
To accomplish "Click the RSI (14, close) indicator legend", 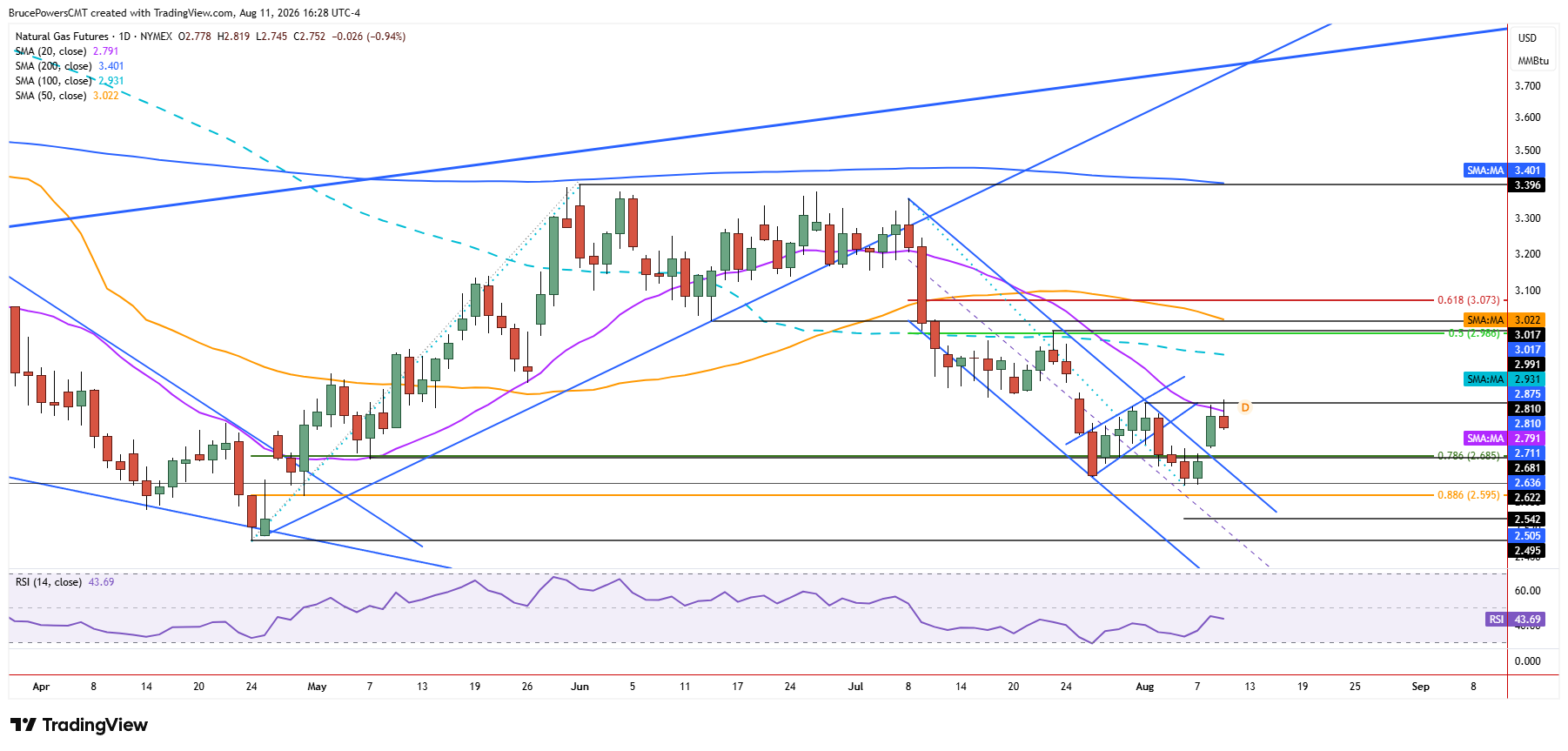I will click(x=64, y=582).
